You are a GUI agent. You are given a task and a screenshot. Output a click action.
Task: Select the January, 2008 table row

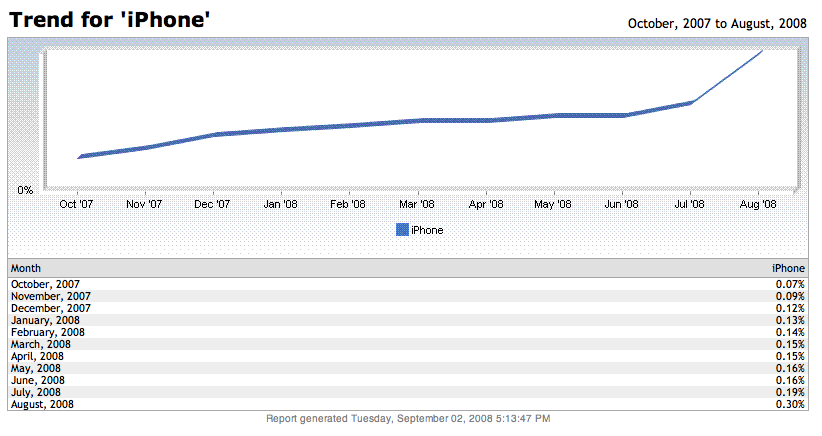coord(408,320)
